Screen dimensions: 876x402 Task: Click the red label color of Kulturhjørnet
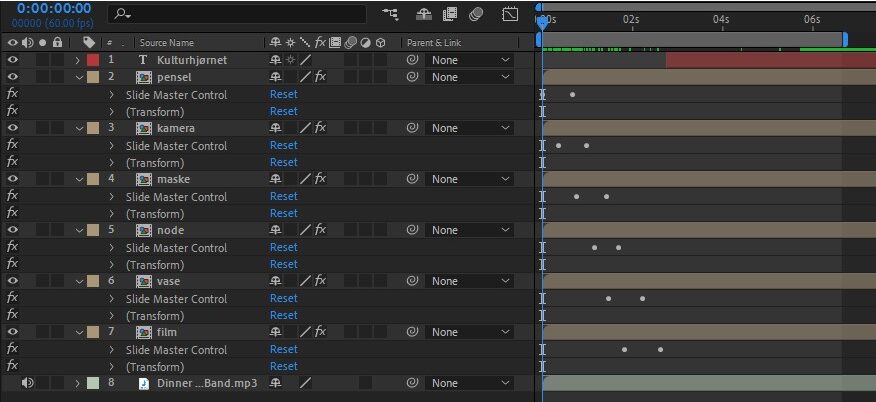click(93, 60)
